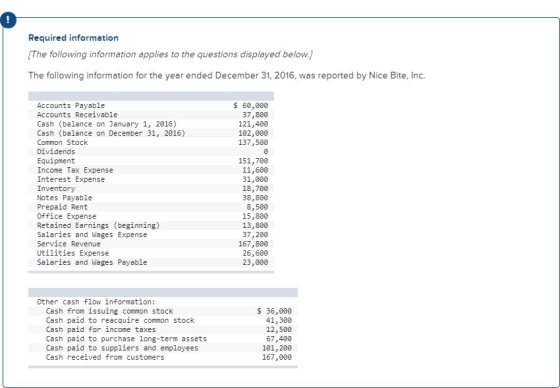Click the Income Tax Expense row
This screenshot has height=388, width=560.
[x=151, y=170]
